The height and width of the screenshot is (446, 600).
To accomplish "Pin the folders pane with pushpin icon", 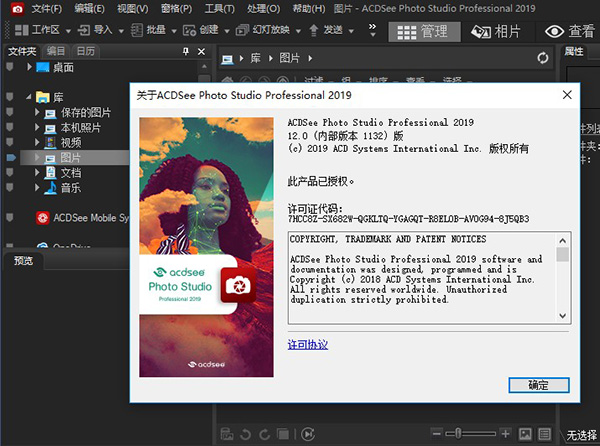I will [x=186, y=51].
